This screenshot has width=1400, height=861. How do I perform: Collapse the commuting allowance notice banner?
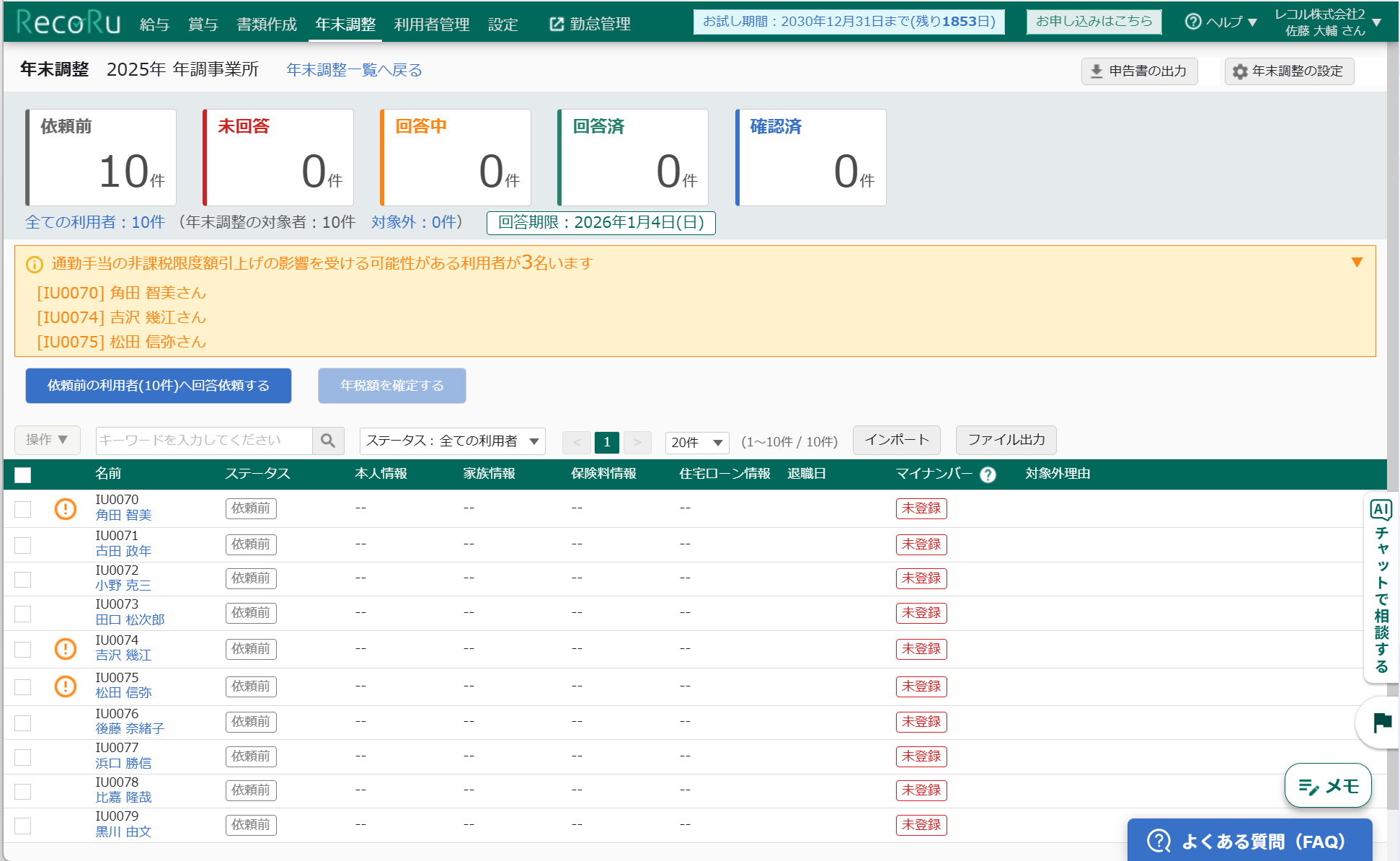1357,262
